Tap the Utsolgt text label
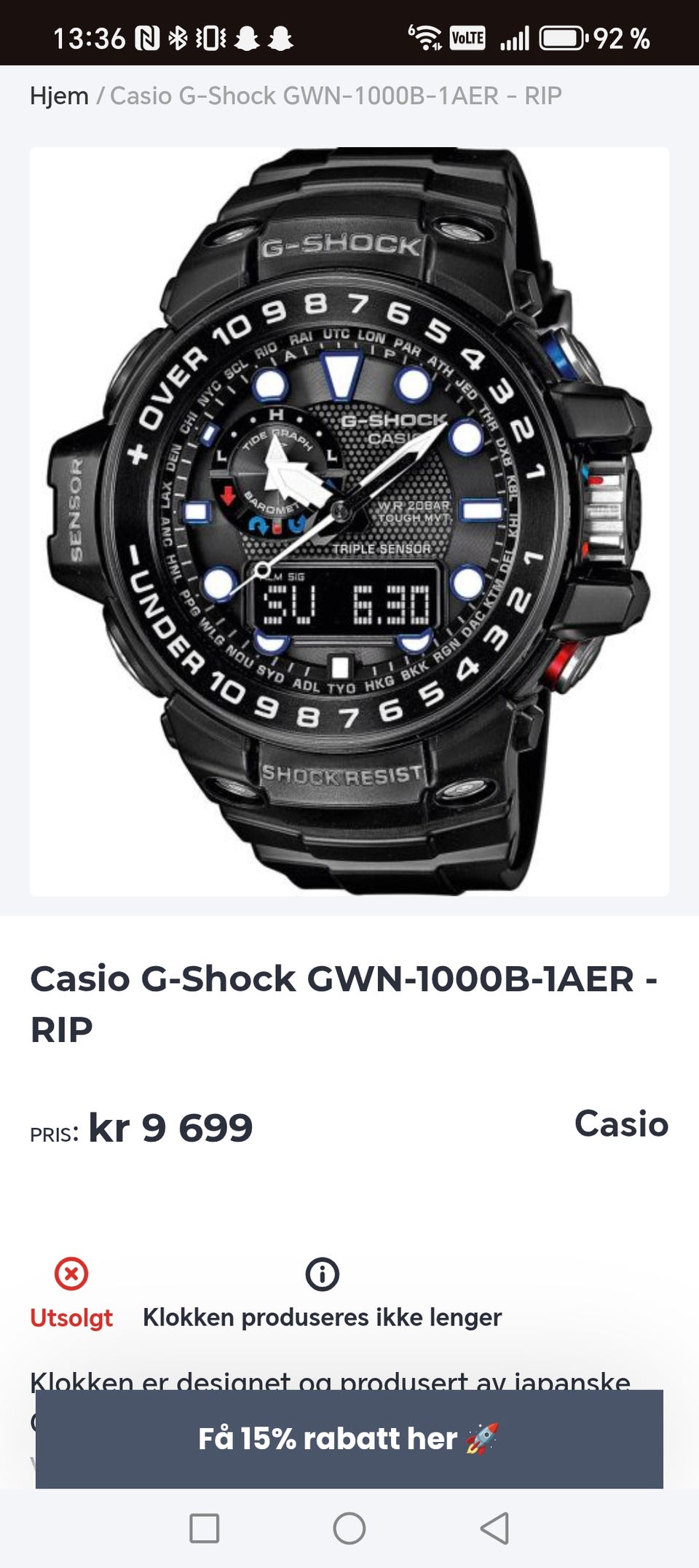This screenshot has height=1568, width=699. point(71,1317)
